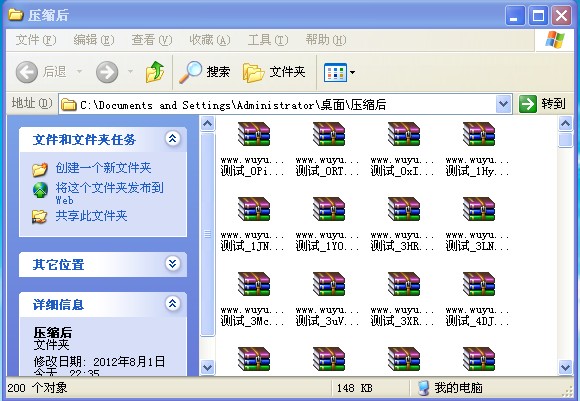
Task: Click the 200 个对象 status text
Action: tap(37, 388)
